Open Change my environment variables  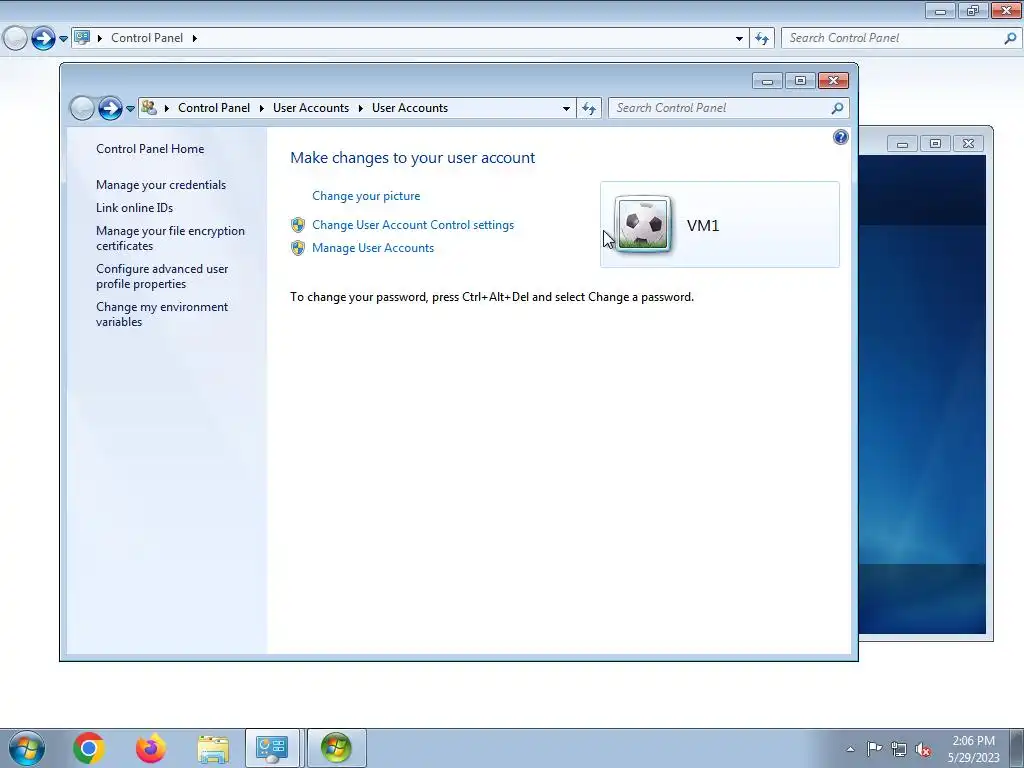(162, 314)
